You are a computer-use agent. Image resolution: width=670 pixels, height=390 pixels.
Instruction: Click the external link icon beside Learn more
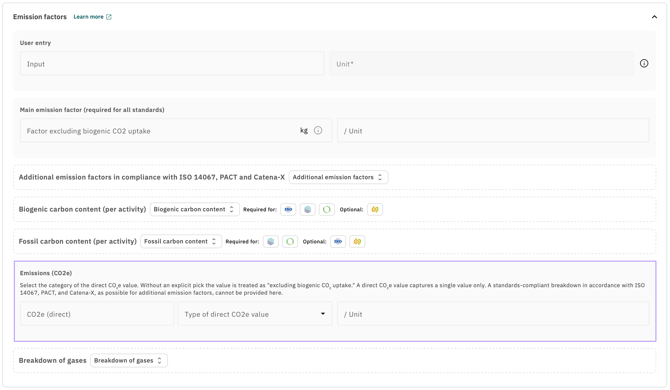(x=109, y=17)
